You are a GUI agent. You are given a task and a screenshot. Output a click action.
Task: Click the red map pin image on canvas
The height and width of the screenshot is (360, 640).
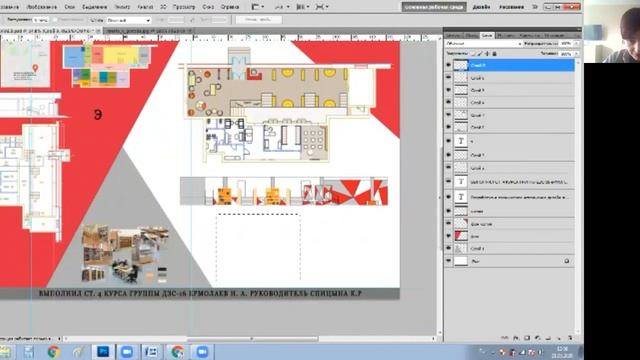pyautogui.click(x=36, y=69)
